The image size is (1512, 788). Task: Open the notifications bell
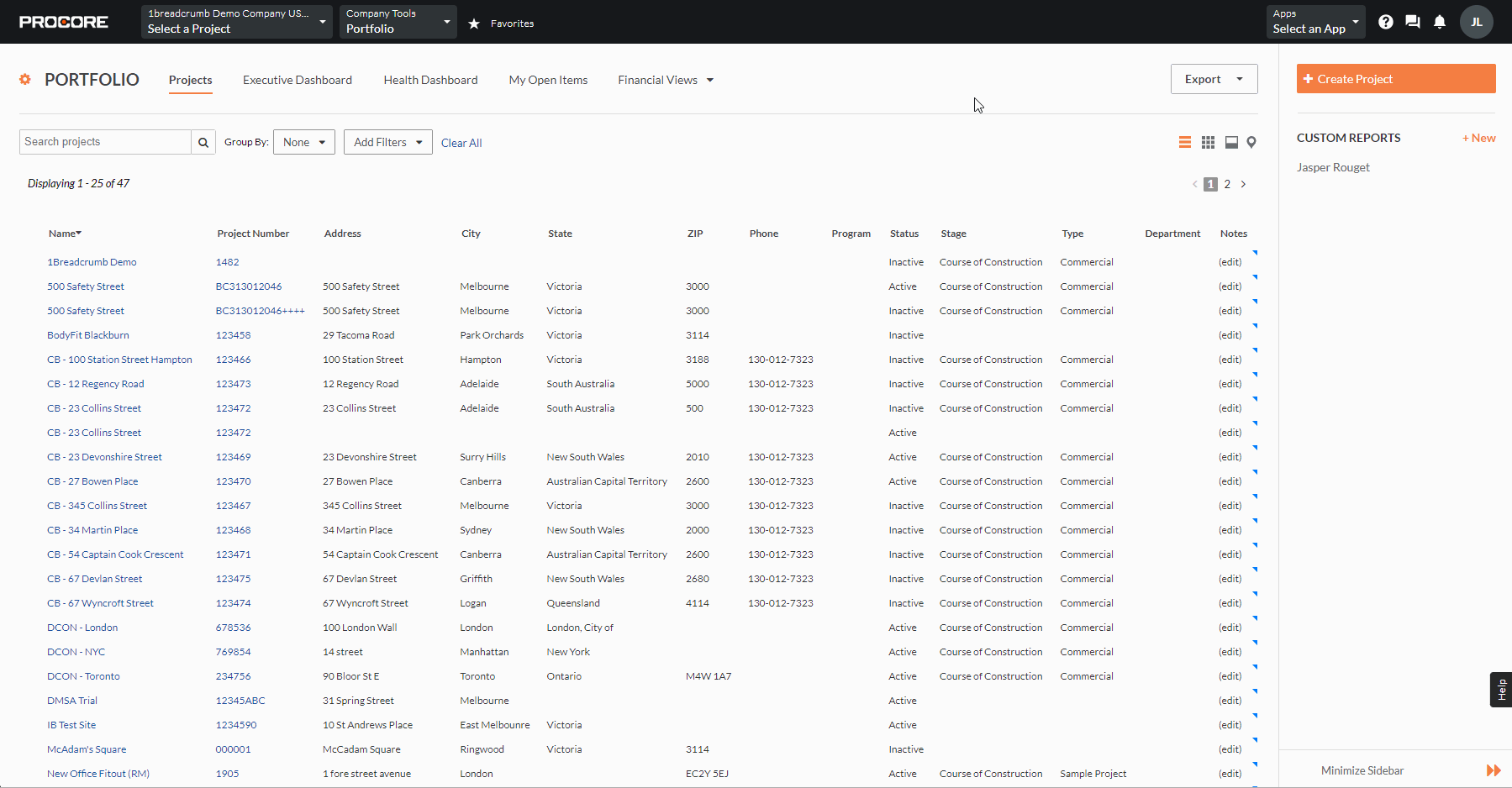(x=1440, y=21)
